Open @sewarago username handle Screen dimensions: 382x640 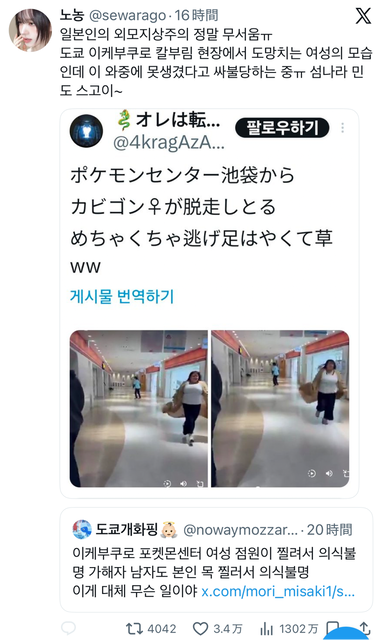(127, 16)
